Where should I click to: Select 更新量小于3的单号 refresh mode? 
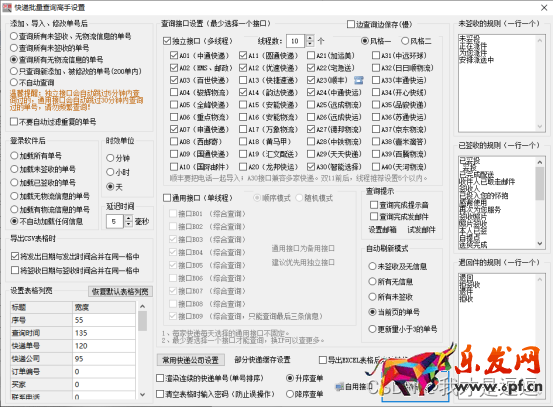[403, 329]
